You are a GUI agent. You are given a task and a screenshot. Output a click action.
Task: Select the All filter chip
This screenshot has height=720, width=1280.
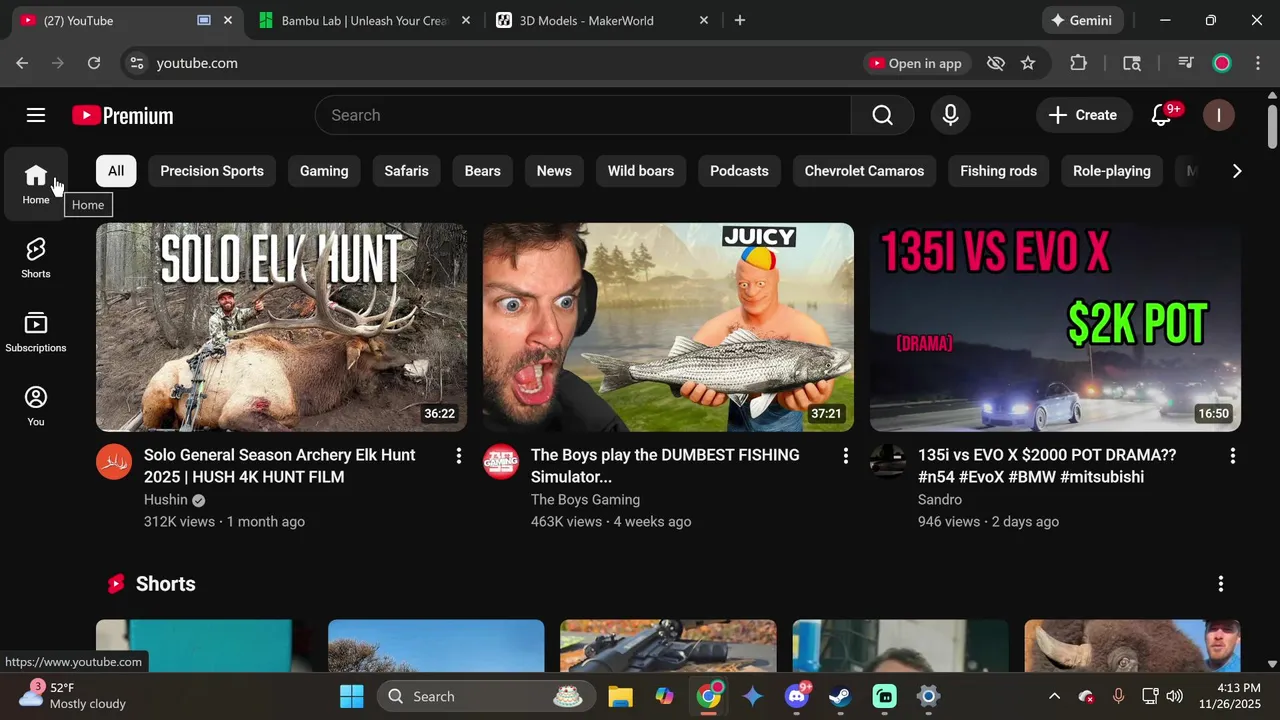coord(116,171)
